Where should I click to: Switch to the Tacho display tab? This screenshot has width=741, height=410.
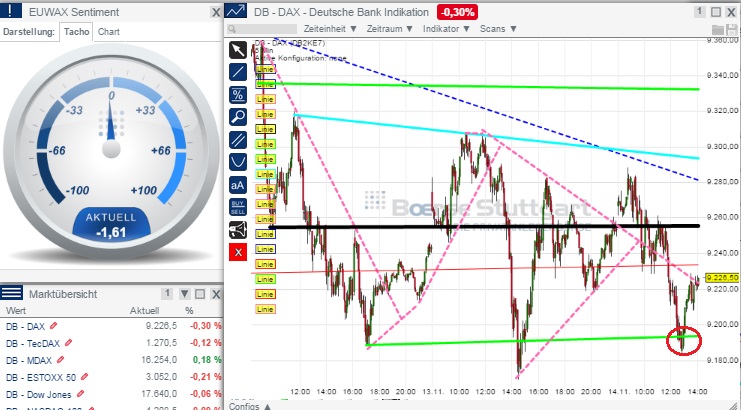(76, 32)
